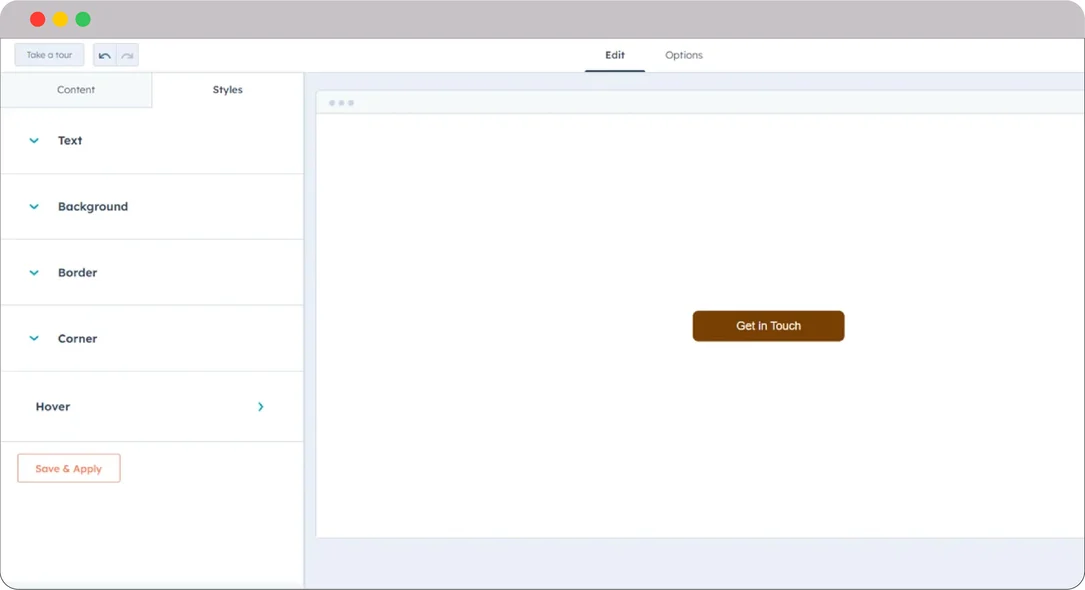This screenshot has width=1085, height=590.
Task: Click the green zoom dot in the title bar
Action: pos(83,18)
